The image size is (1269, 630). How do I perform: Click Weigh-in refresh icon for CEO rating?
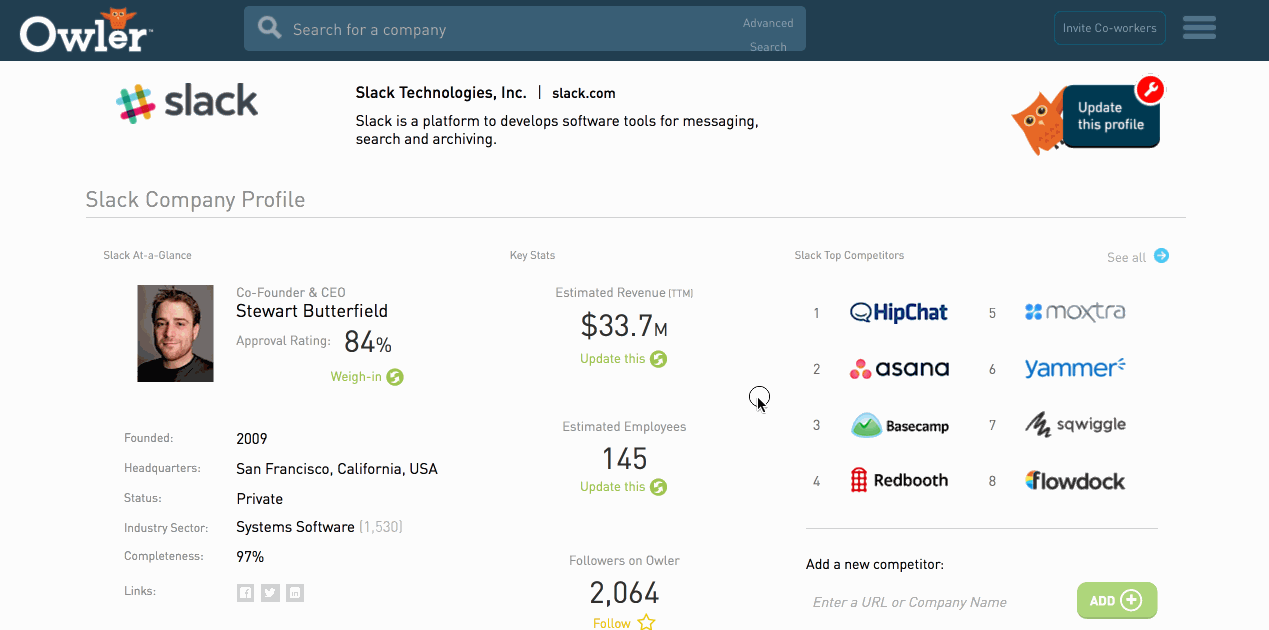[x=395, y=377]
